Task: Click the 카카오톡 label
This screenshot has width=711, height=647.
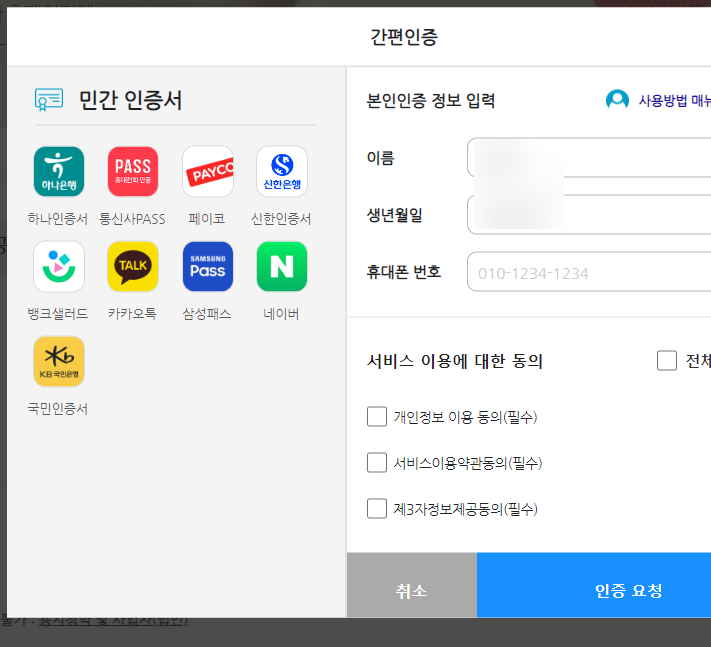Action: click(x=132, y=314)
